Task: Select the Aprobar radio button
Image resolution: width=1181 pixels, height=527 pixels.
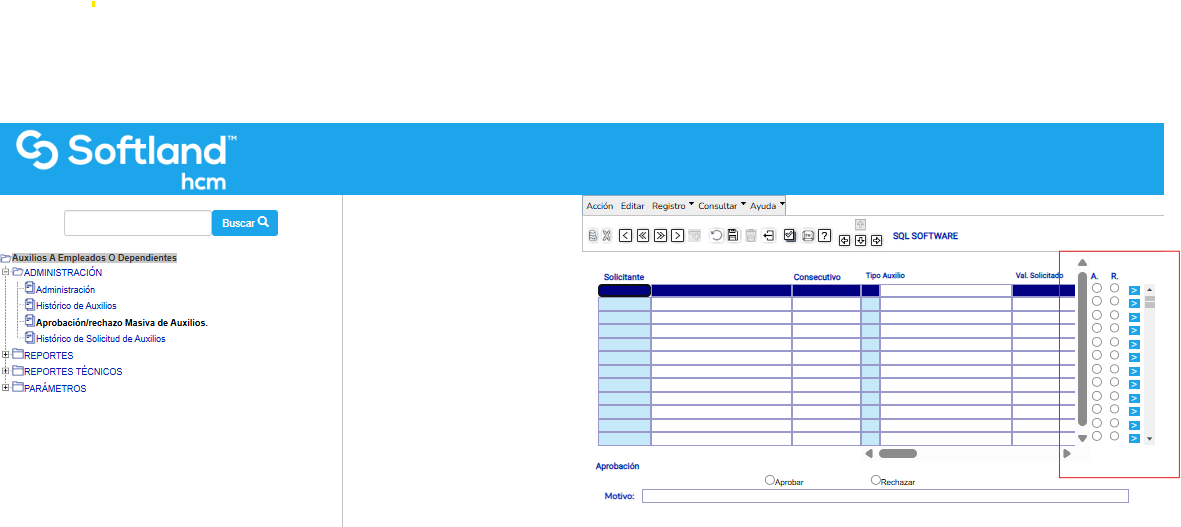Action: pos(770,480)
